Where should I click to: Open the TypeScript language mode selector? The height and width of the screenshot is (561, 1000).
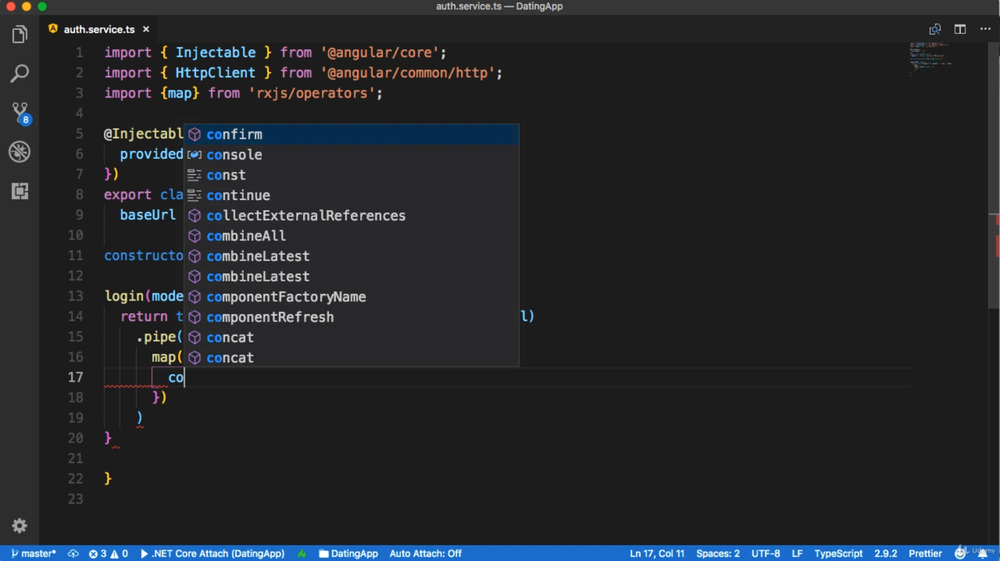coord(838,553)
